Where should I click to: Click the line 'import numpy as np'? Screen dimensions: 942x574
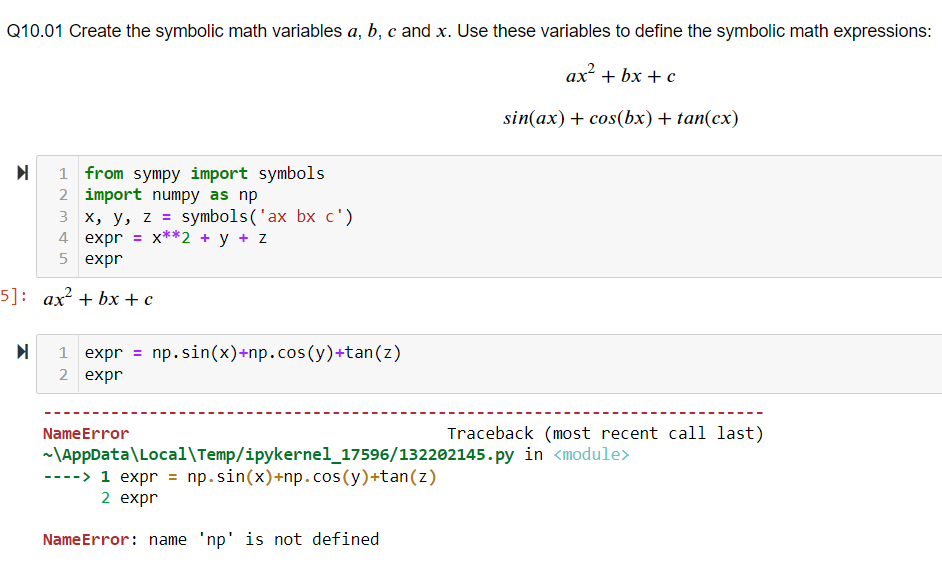[171, 195]
